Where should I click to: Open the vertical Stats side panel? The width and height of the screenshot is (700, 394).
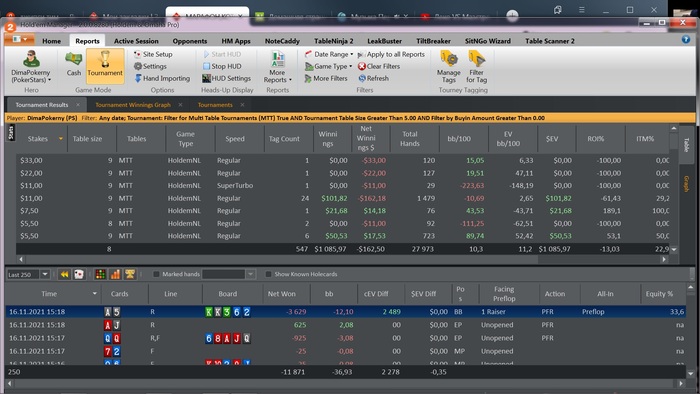11,133
